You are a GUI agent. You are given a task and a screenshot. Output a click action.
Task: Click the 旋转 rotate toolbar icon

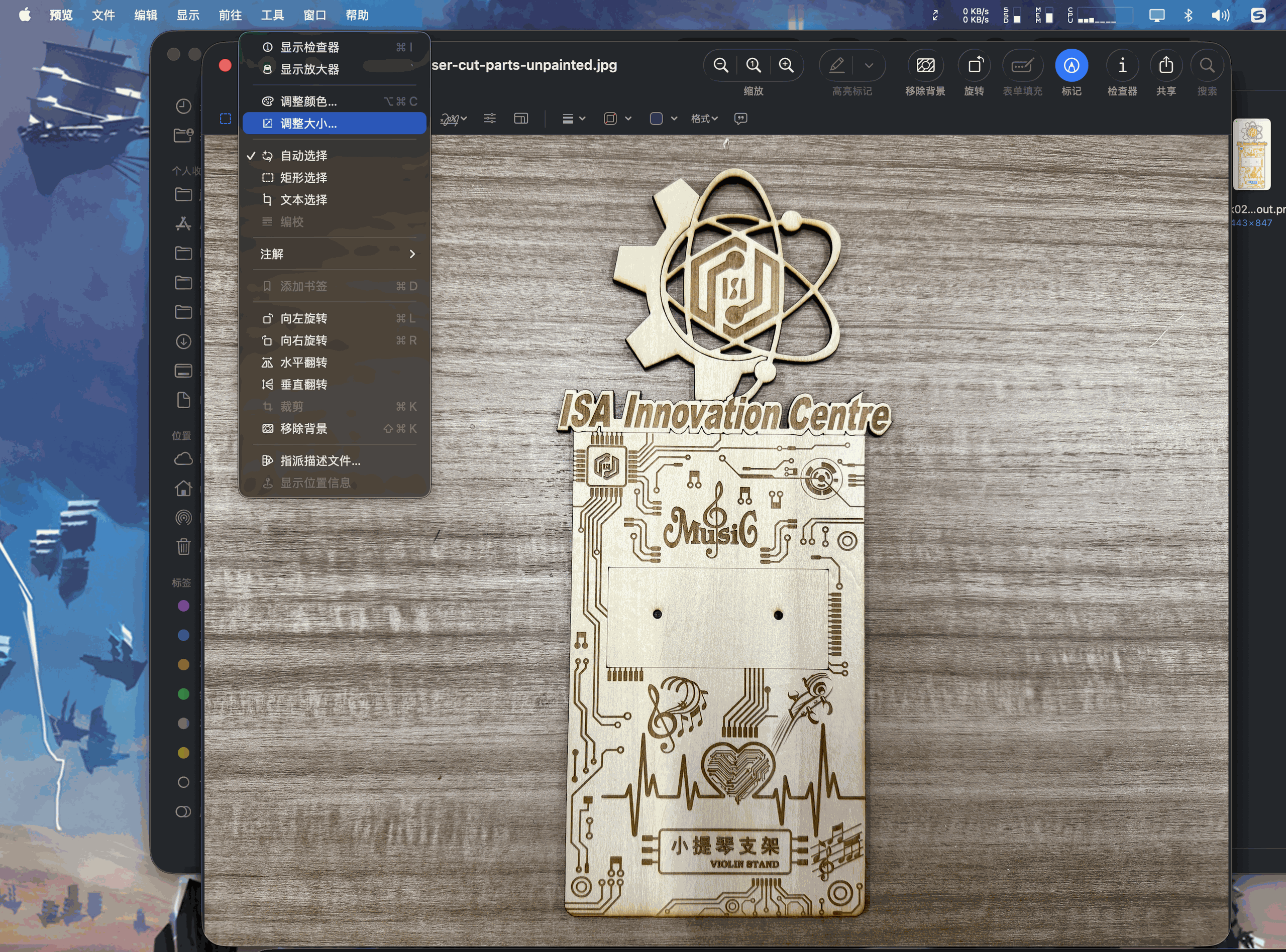point(974,65)
